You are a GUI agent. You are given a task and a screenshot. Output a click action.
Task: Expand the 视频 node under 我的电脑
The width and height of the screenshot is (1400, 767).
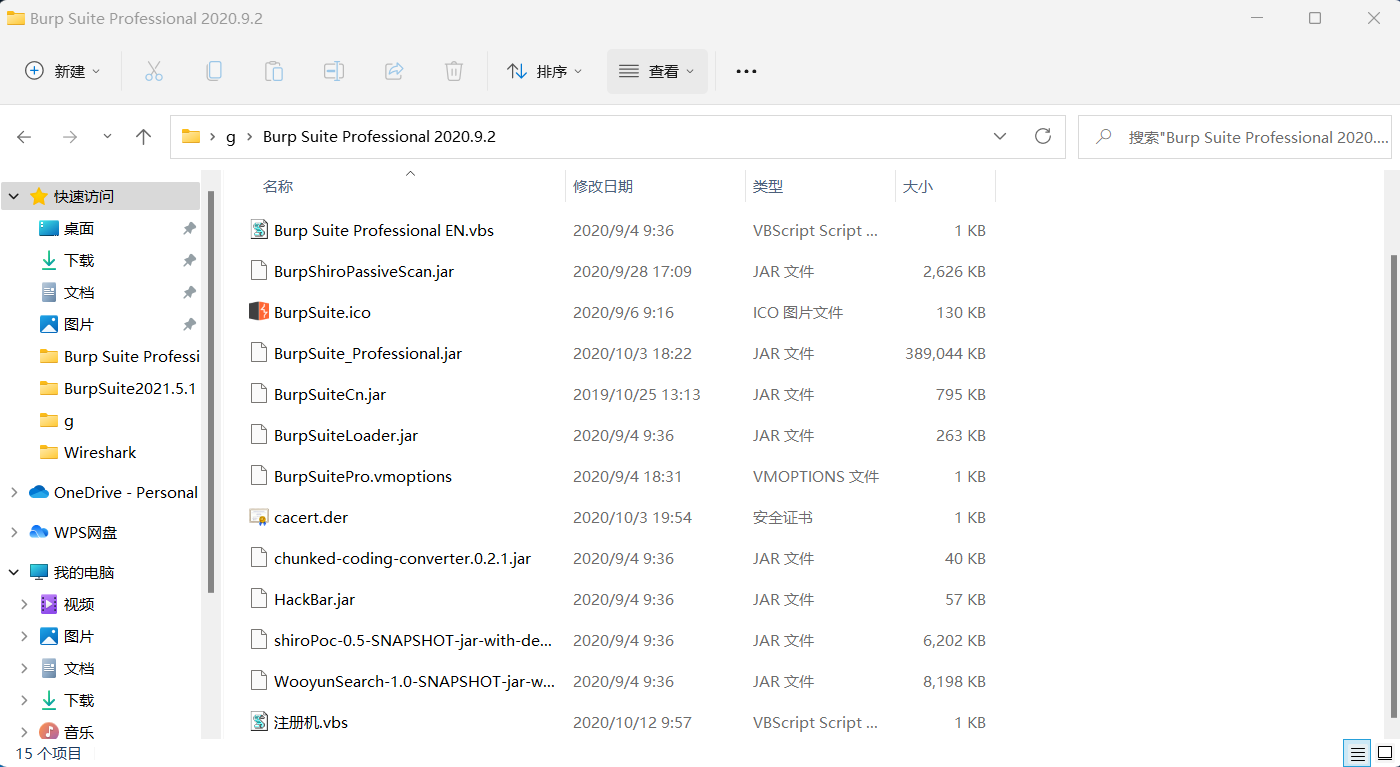coord(25,604)
